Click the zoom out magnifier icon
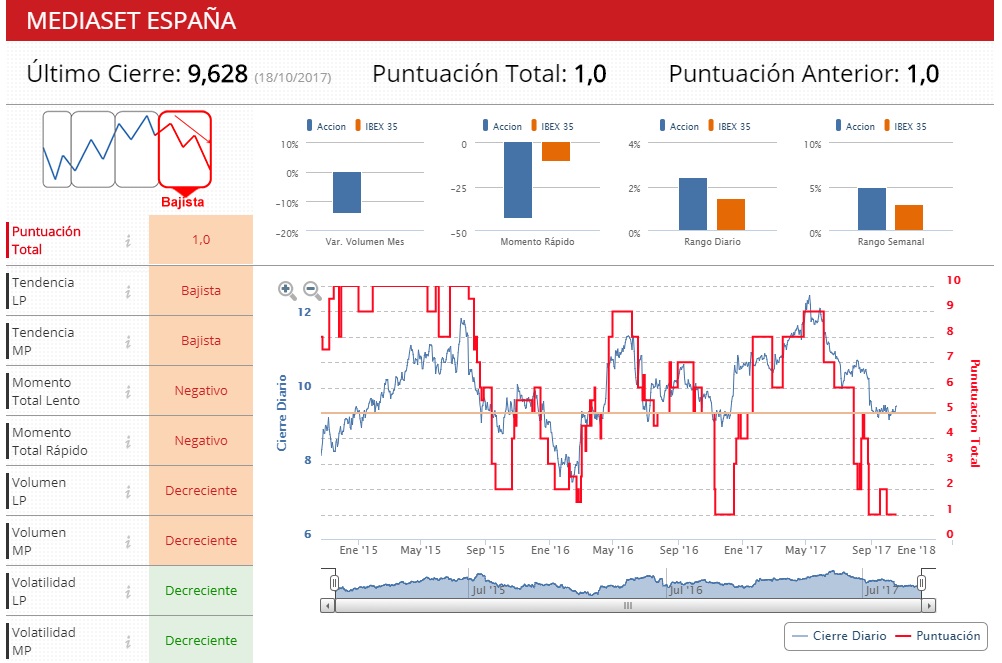The image size is (1002, 663). pos(312,291)
